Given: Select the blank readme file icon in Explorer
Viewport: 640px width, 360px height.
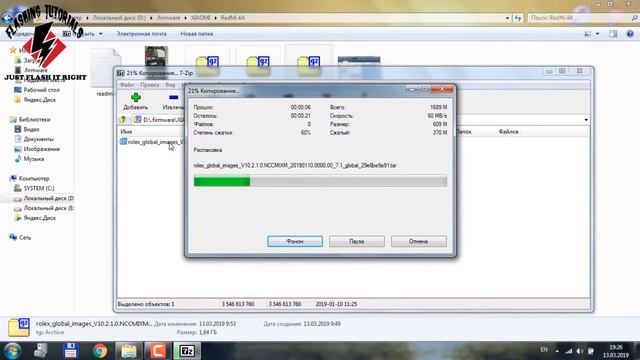Looking at the screenshot, I should click(105, 68).
